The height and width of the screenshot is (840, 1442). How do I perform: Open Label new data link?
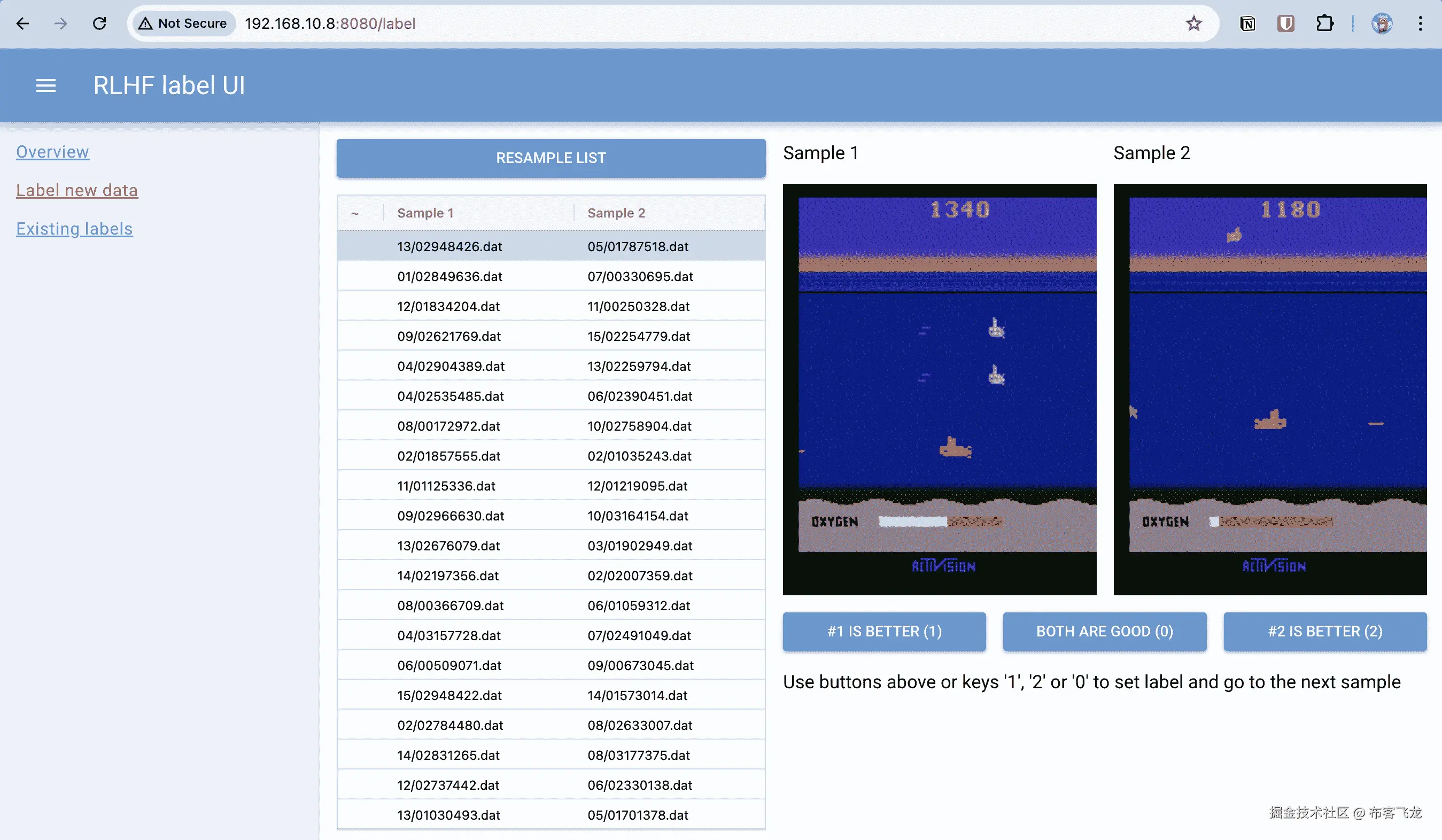pos(76,190)
